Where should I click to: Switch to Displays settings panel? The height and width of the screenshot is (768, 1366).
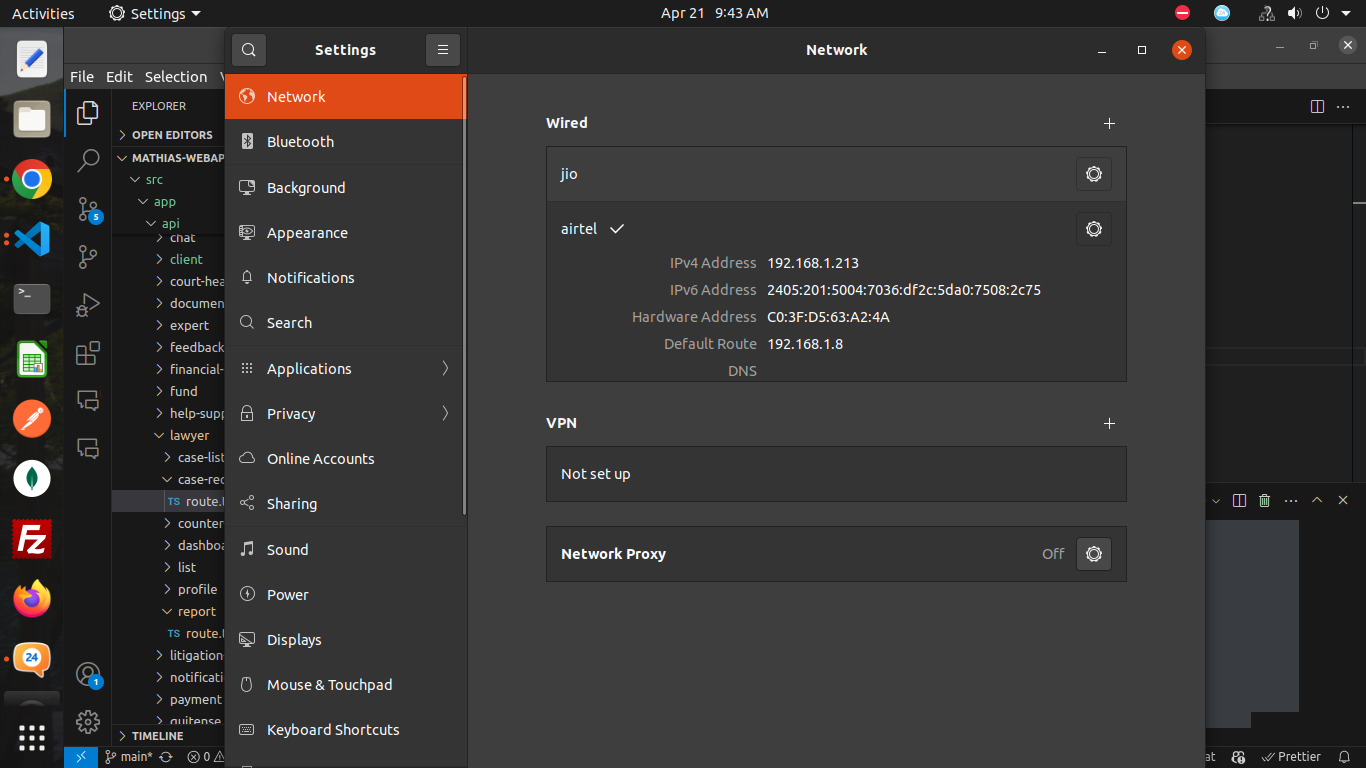(x=345, y=640)
